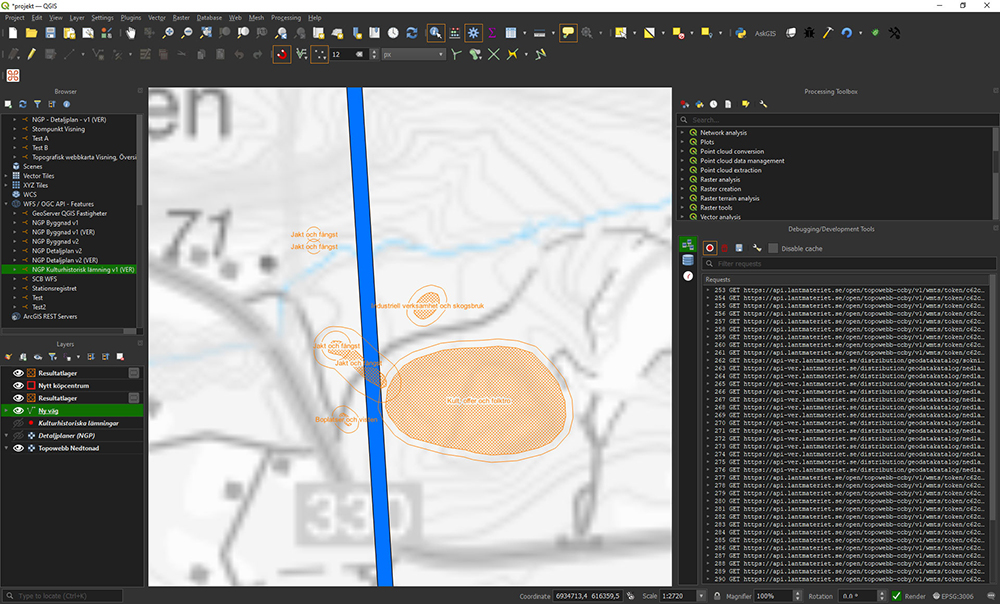Screen dimensions: 1000x604
Task: Open statistical summary sigma icon
Action: point(492,33)
